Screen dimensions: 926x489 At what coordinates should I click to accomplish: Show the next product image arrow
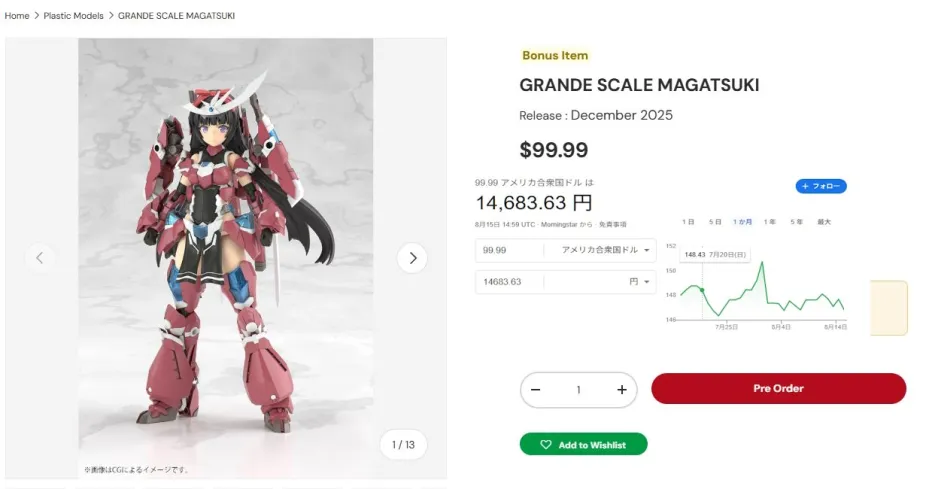(x=412, y=258)
